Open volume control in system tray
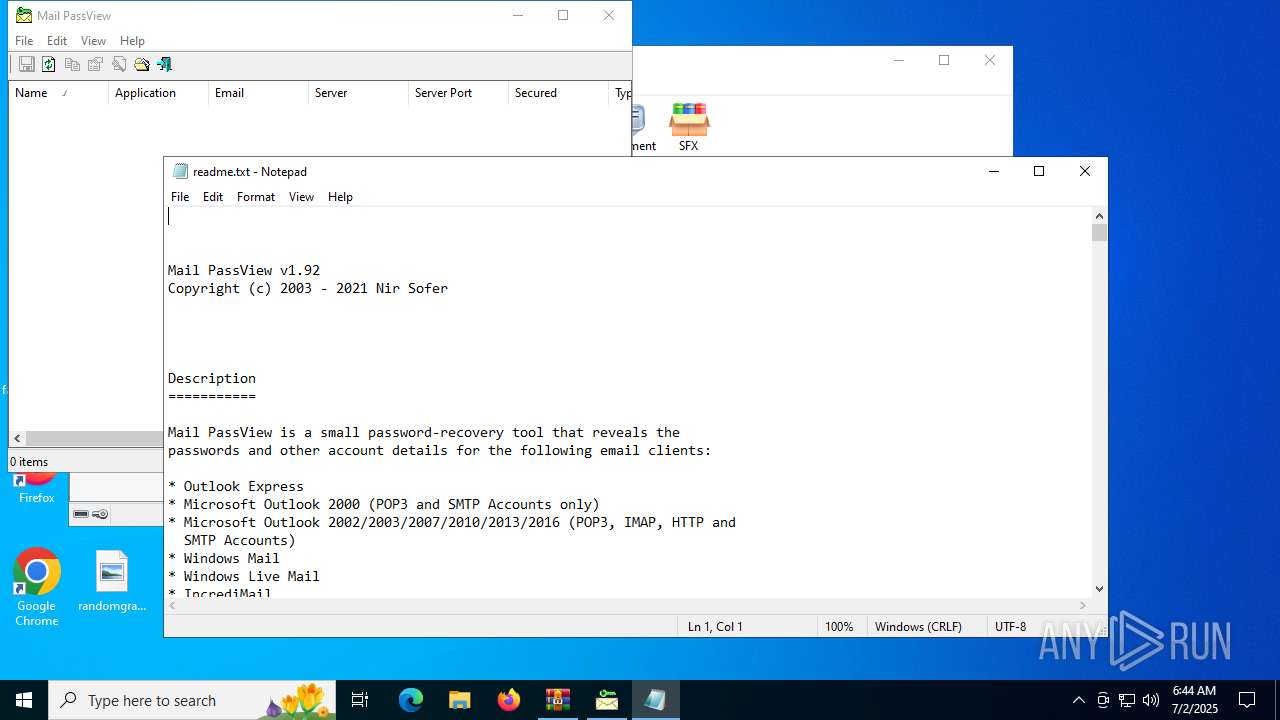This screenshot has height=720, width=1280. click(1151, 700)
